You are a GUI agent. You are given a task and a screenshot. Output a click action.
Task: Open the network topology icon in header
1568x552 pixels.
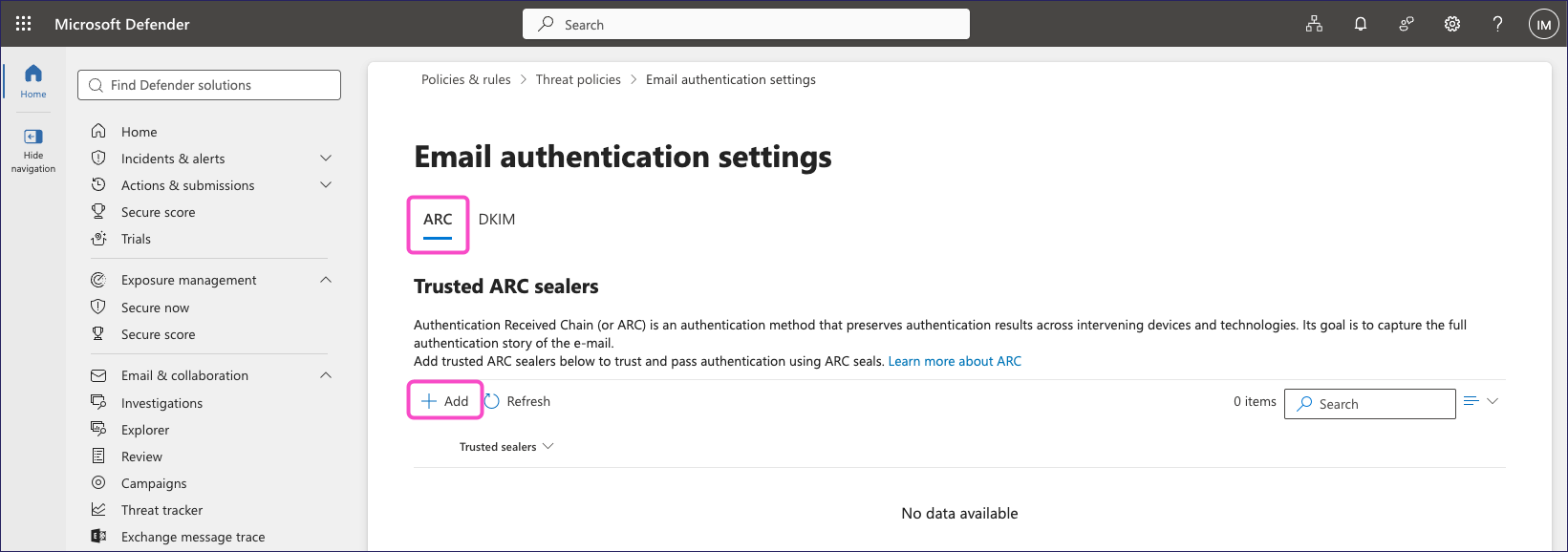click(x=1315, y=25)
